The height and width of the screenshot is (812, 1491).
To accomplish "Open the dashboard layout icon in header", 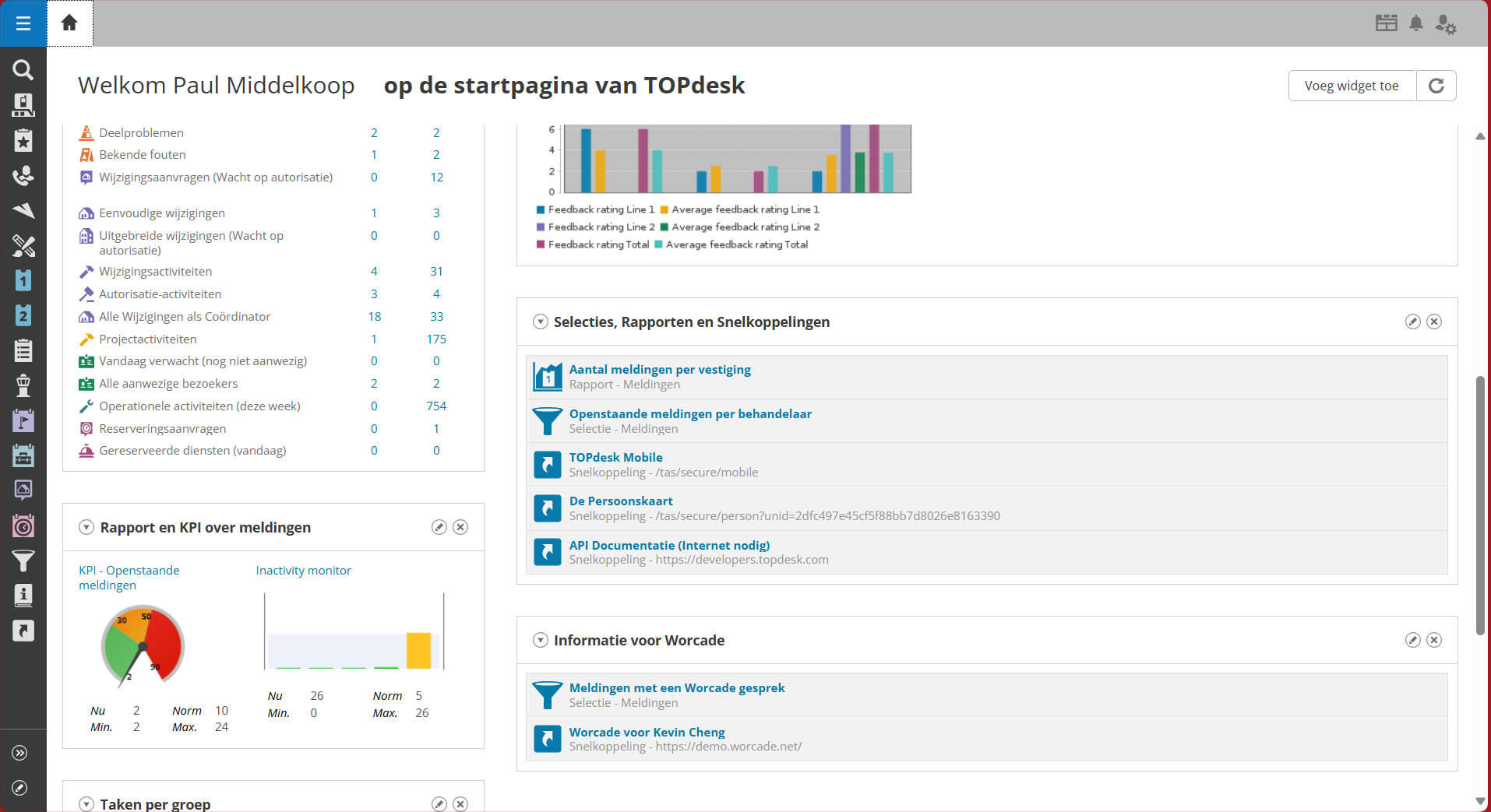I will (x=1386, y=23).
